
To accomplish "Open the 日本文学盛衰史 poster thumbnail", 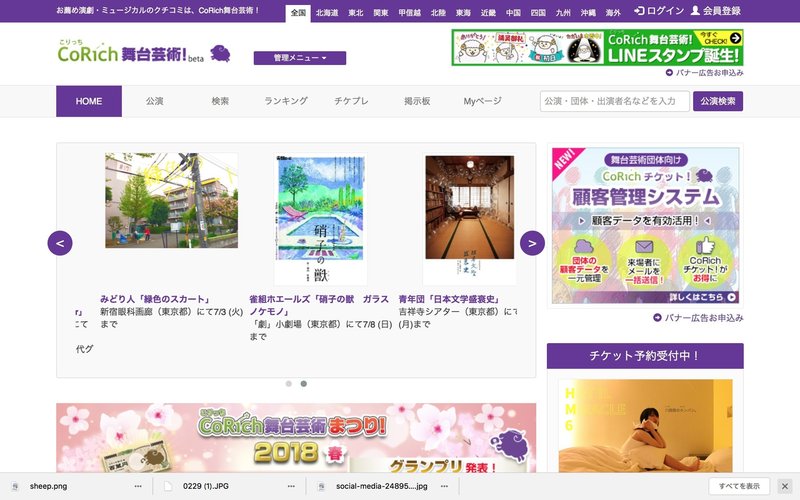I will pos(469,219).
